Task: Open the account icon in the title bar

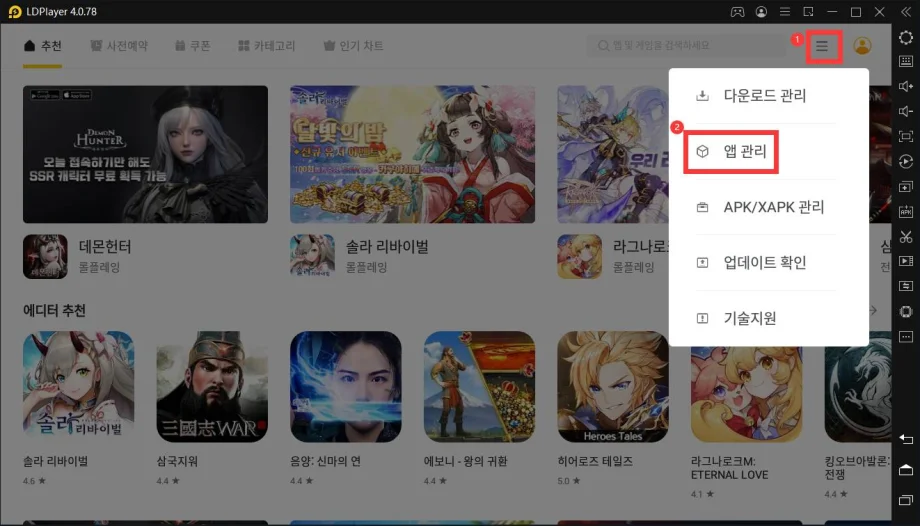Action: pyautogui.click(x=762, y=12)
